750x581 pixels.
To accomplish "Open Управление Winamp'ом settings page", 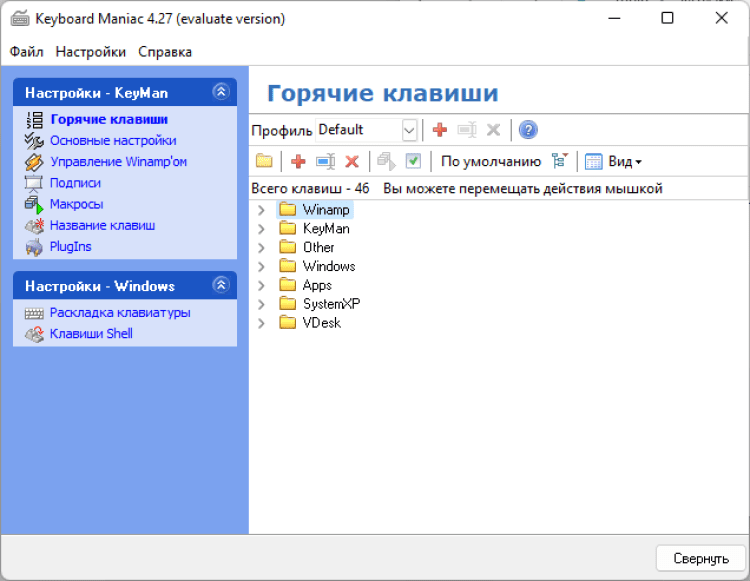I will (118, 162).
